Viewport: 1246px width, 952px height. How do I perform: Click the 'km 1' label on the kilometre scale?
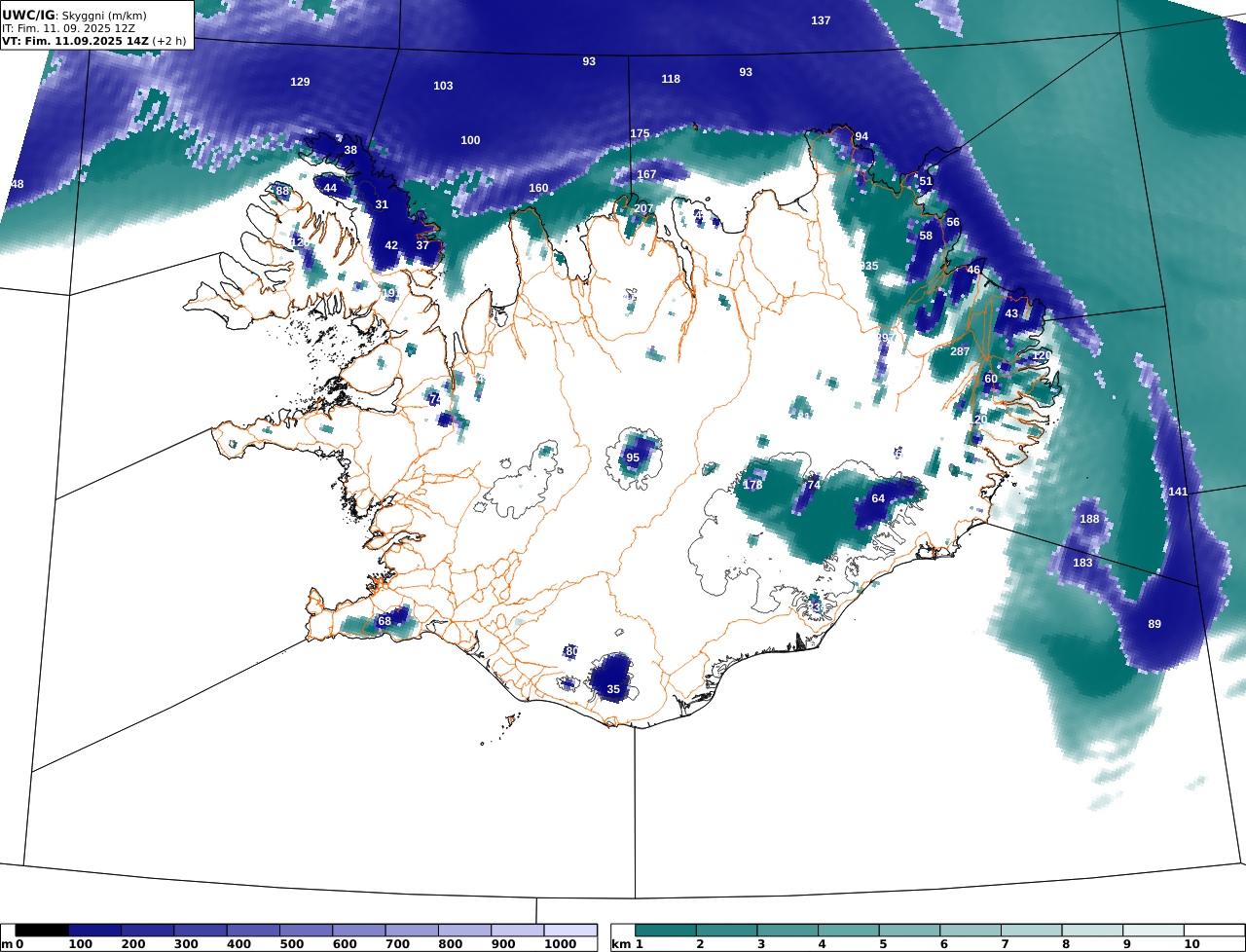point(627,944)
